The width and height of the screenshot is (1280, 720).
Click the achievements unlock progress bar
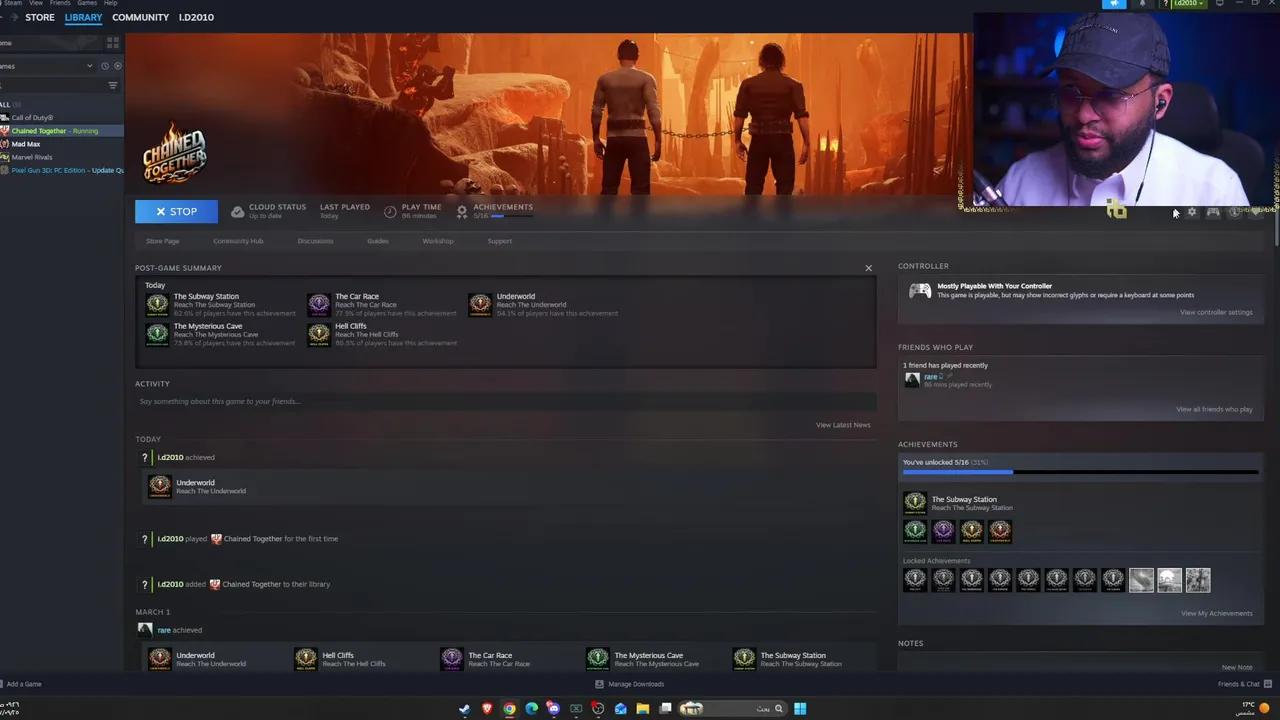[x=1080, y=471]
